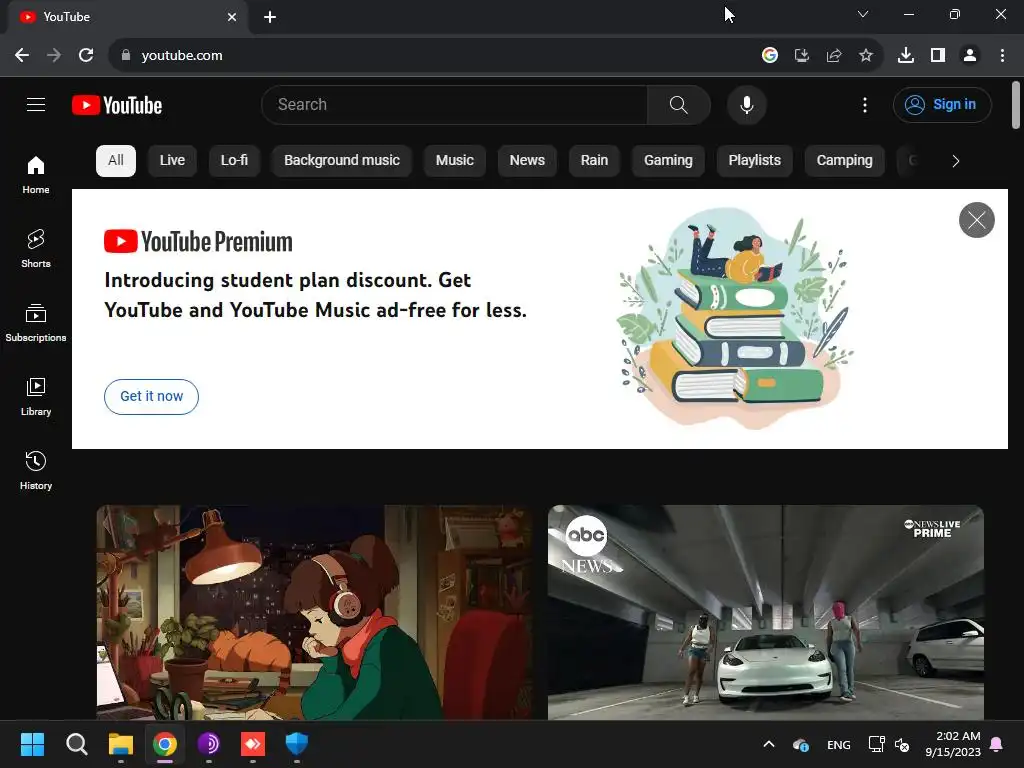
Task: Start voice search with microphone icon
Action: tap(746, 104)
